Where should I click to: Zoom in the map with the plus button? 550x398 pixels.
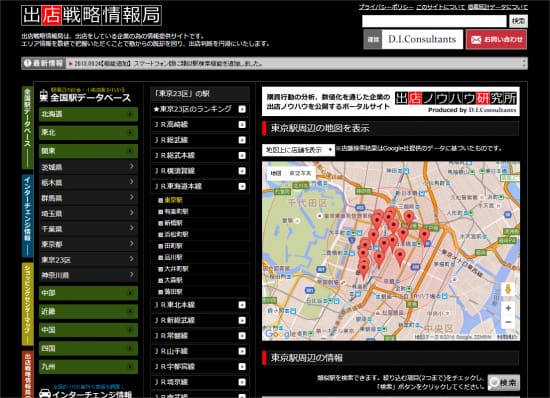pos(508,308)
